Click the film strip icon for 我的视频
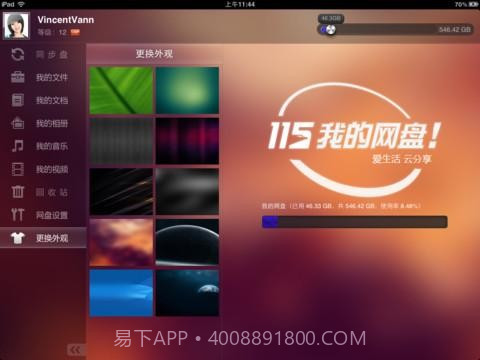480x360 pixels. coord(17,169)
